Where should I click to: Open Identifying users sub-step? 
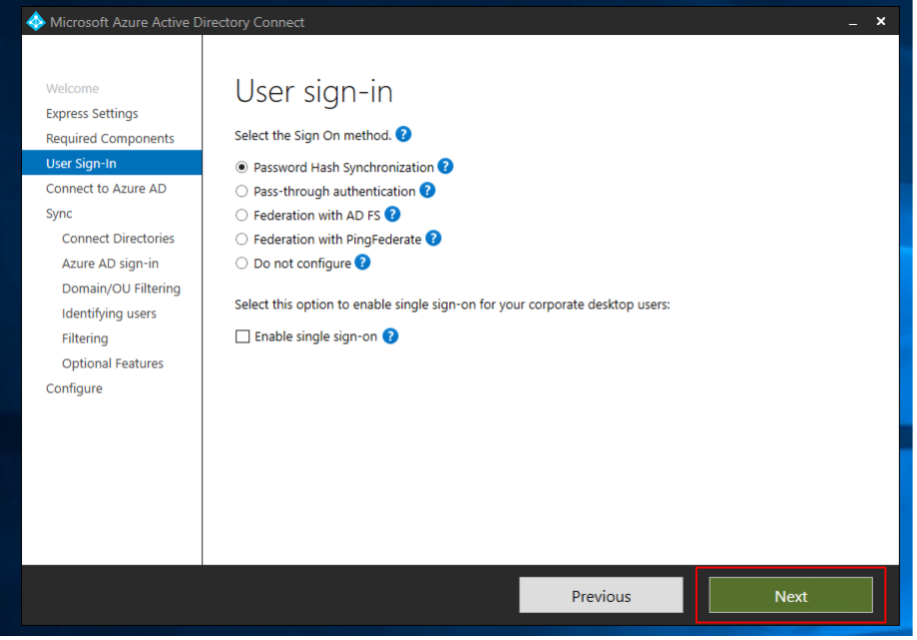109,314
